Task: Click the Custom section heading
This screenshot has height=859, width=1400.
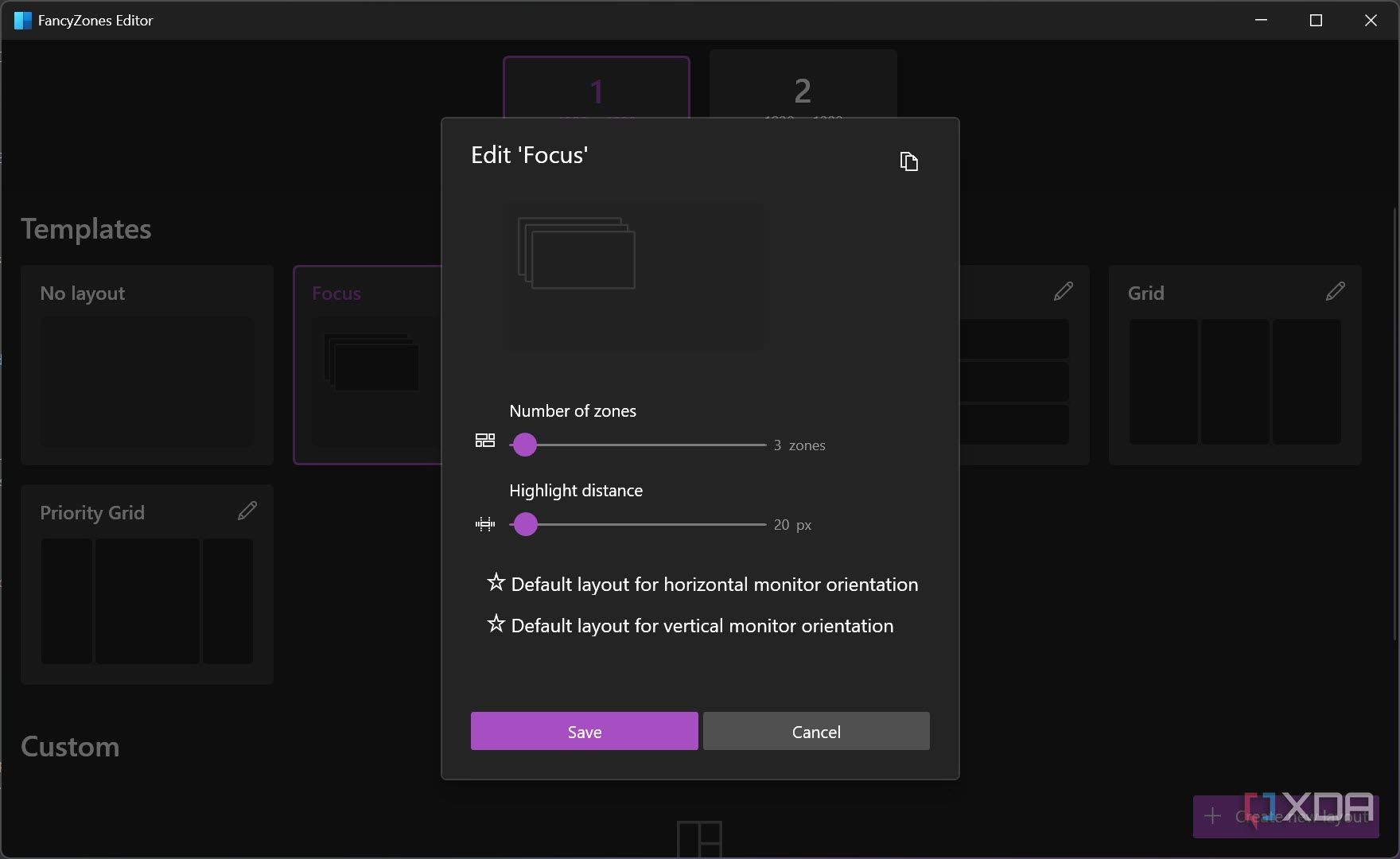Action: pos(70,747)
